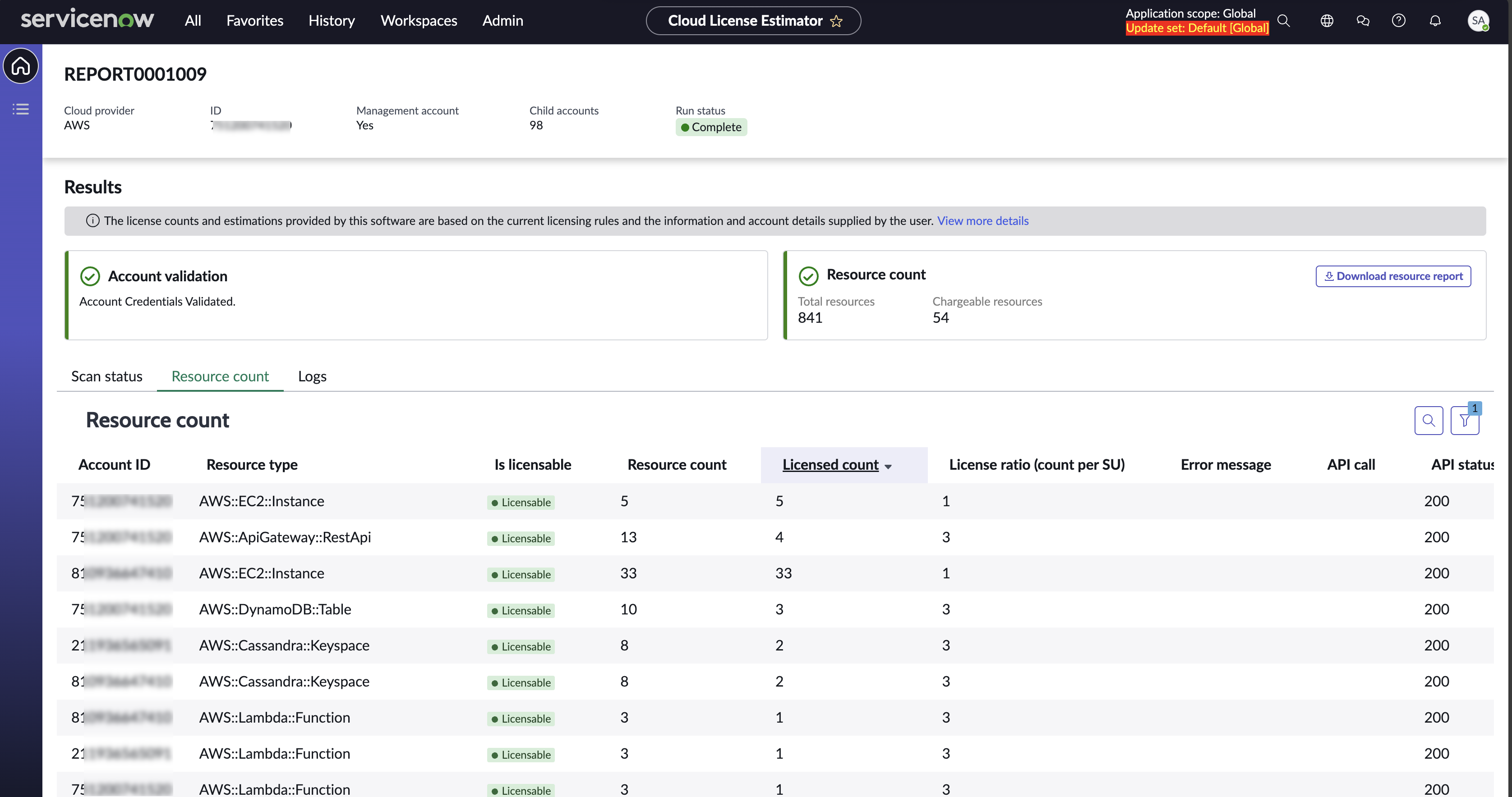Open the Favorites menu
This screenshot has width=1512, height=797.
[x=255, y=21]
